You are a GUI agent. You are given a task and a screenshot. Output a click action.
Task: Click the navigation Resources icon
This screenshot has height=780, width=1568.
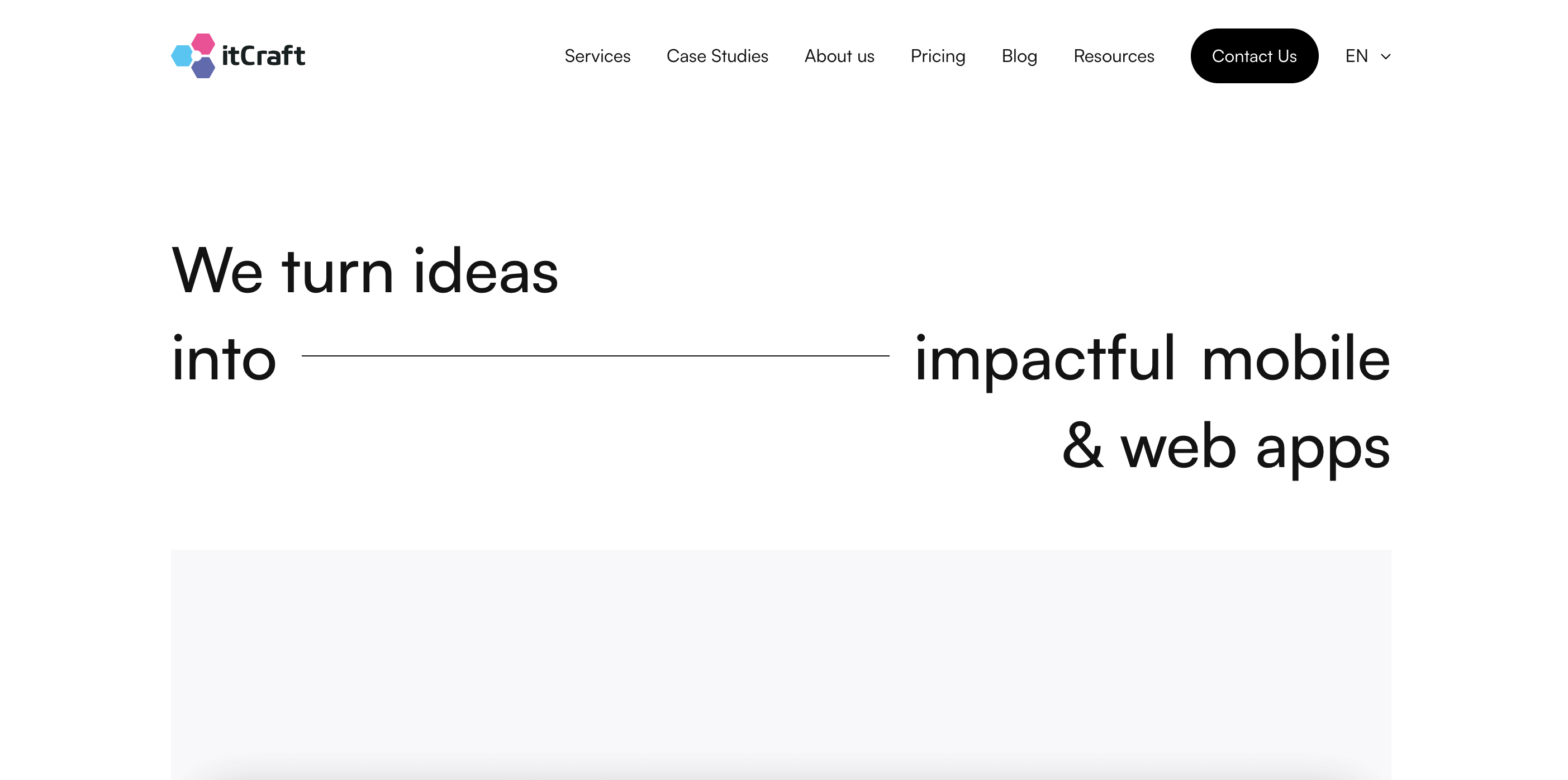click(x=1113, y=55)
